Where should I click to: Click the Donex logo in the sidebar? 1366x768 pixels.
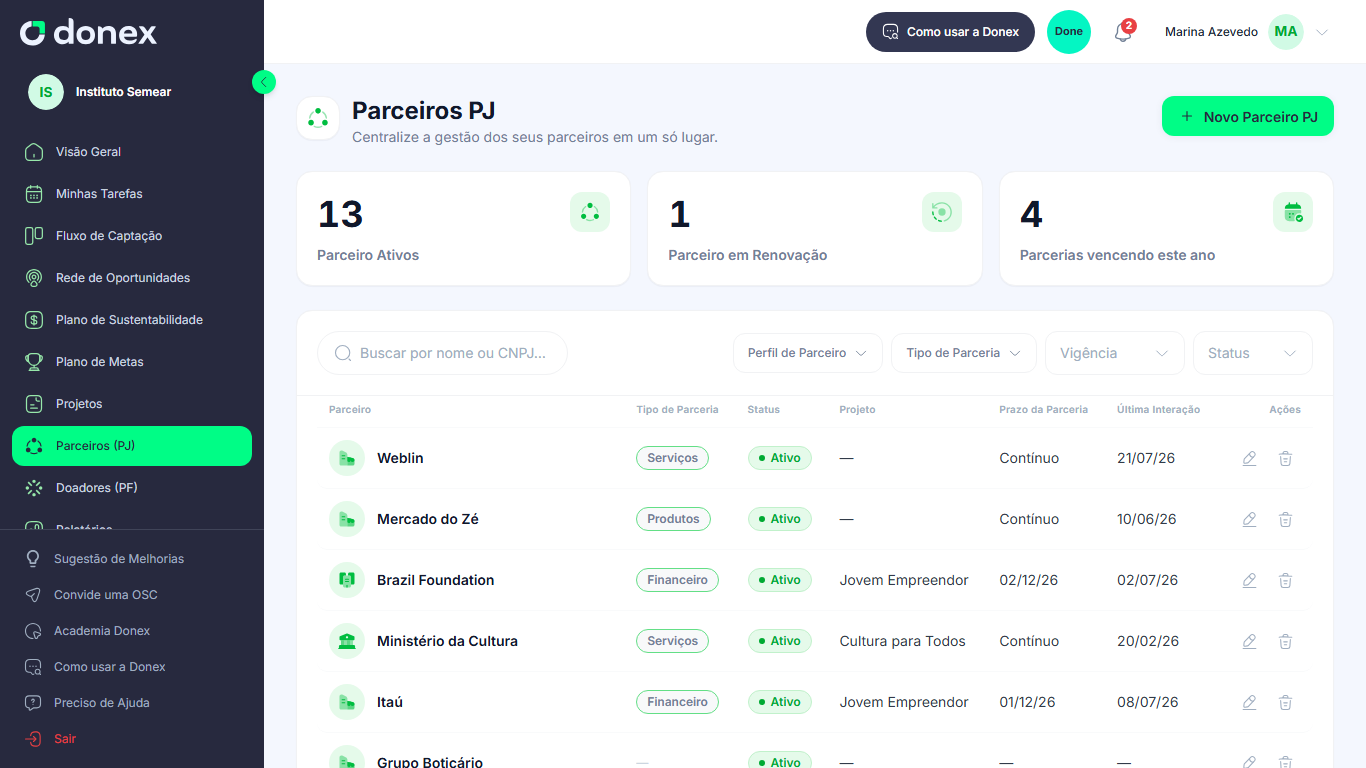[88, 32]
